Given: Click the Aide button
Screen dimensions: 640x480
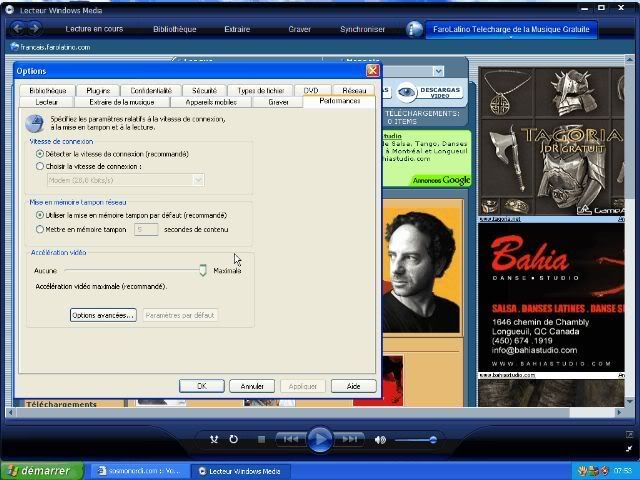Looking at the screenshot, I should [x=353, y=386].
